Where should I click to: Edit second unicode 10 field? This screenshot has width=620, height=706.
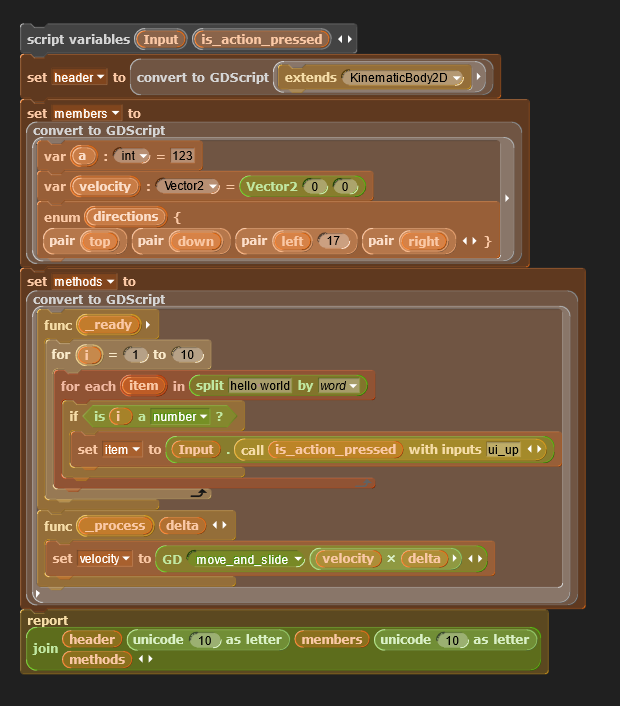click(x=452, y=640)
